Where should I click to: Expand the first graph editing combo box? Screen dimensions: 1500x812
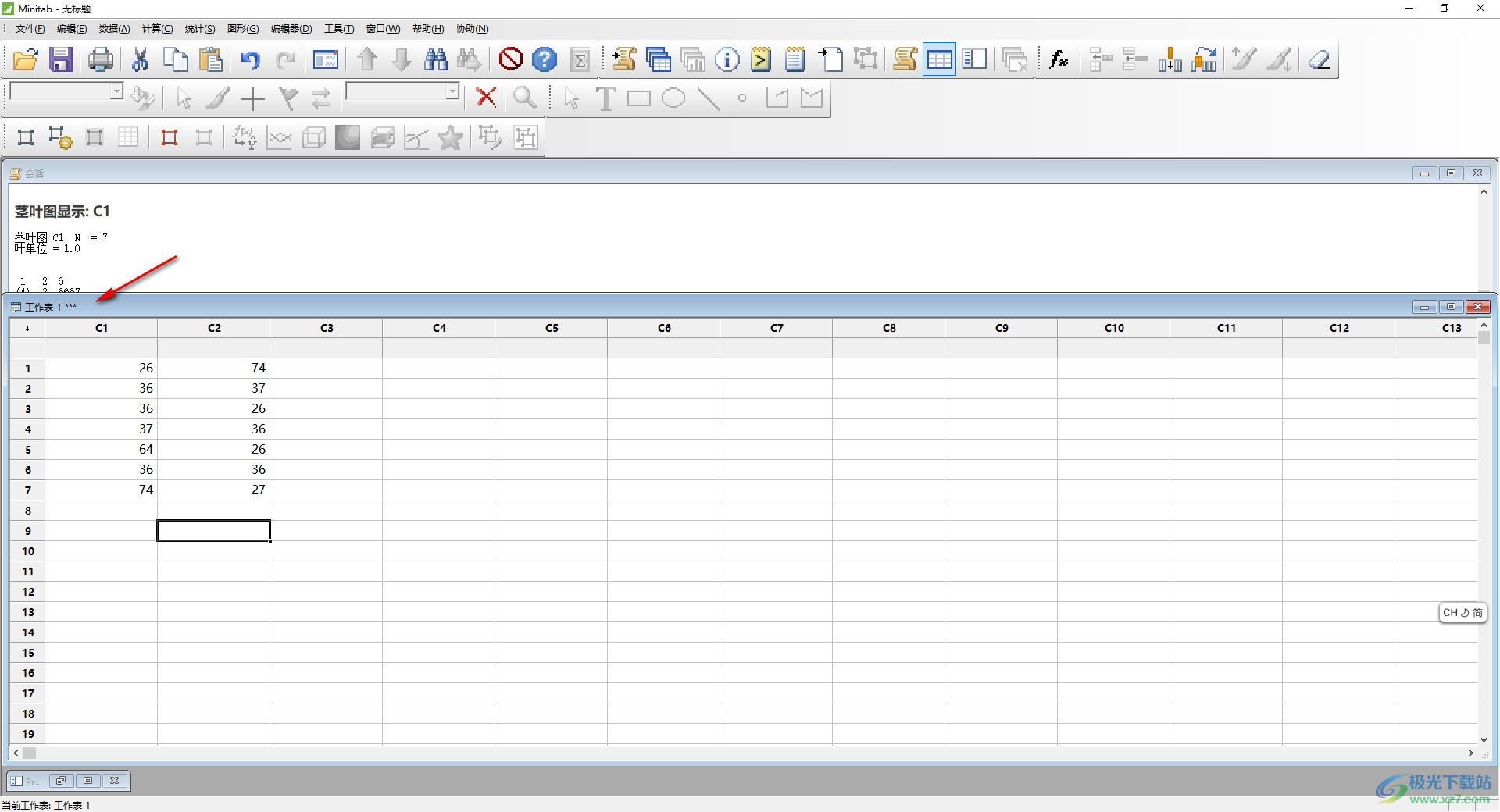(116, 91)
